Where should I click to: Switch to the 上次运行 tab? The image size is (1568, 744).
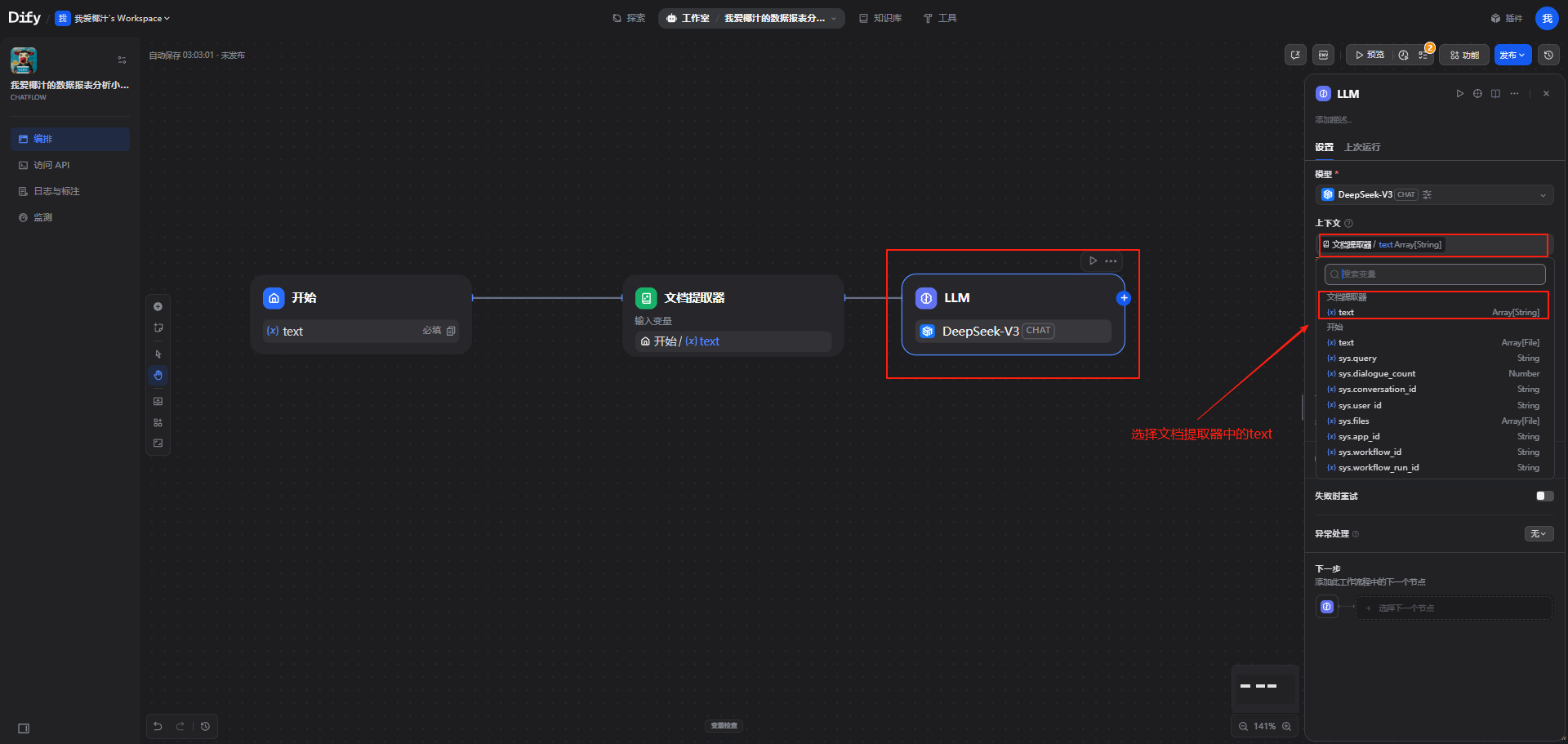pyautogui.click(x=1362, y=147)
